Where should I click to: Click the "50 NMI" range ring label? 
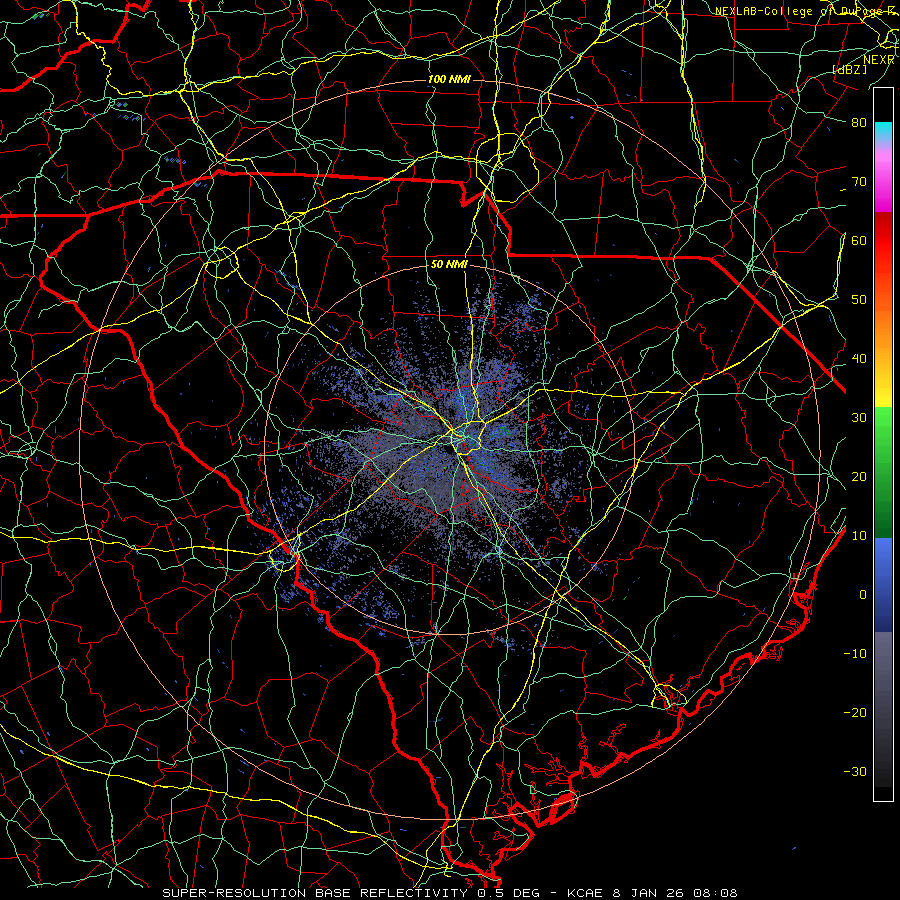[x=449, y=265]
